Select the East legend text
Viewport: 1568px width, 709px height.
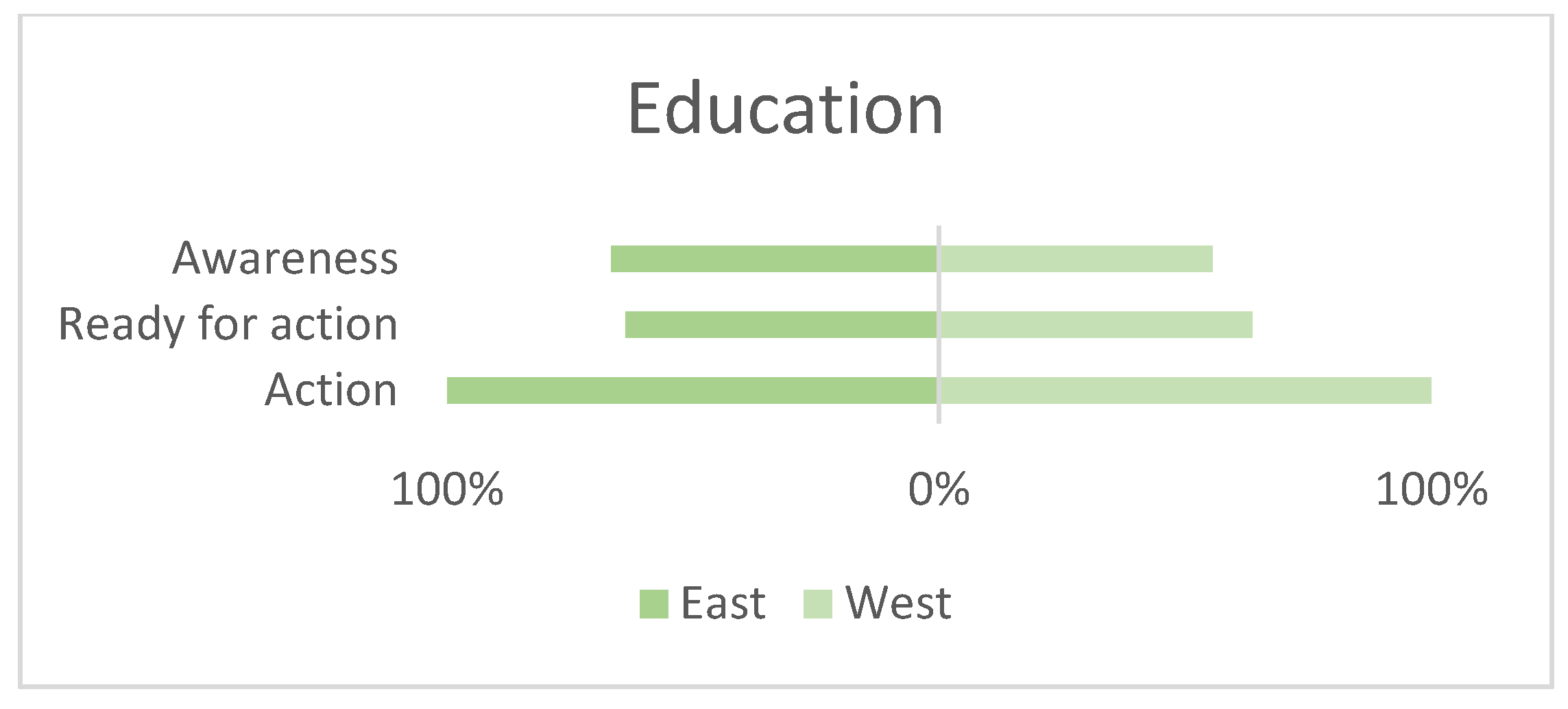coord(723,603)
